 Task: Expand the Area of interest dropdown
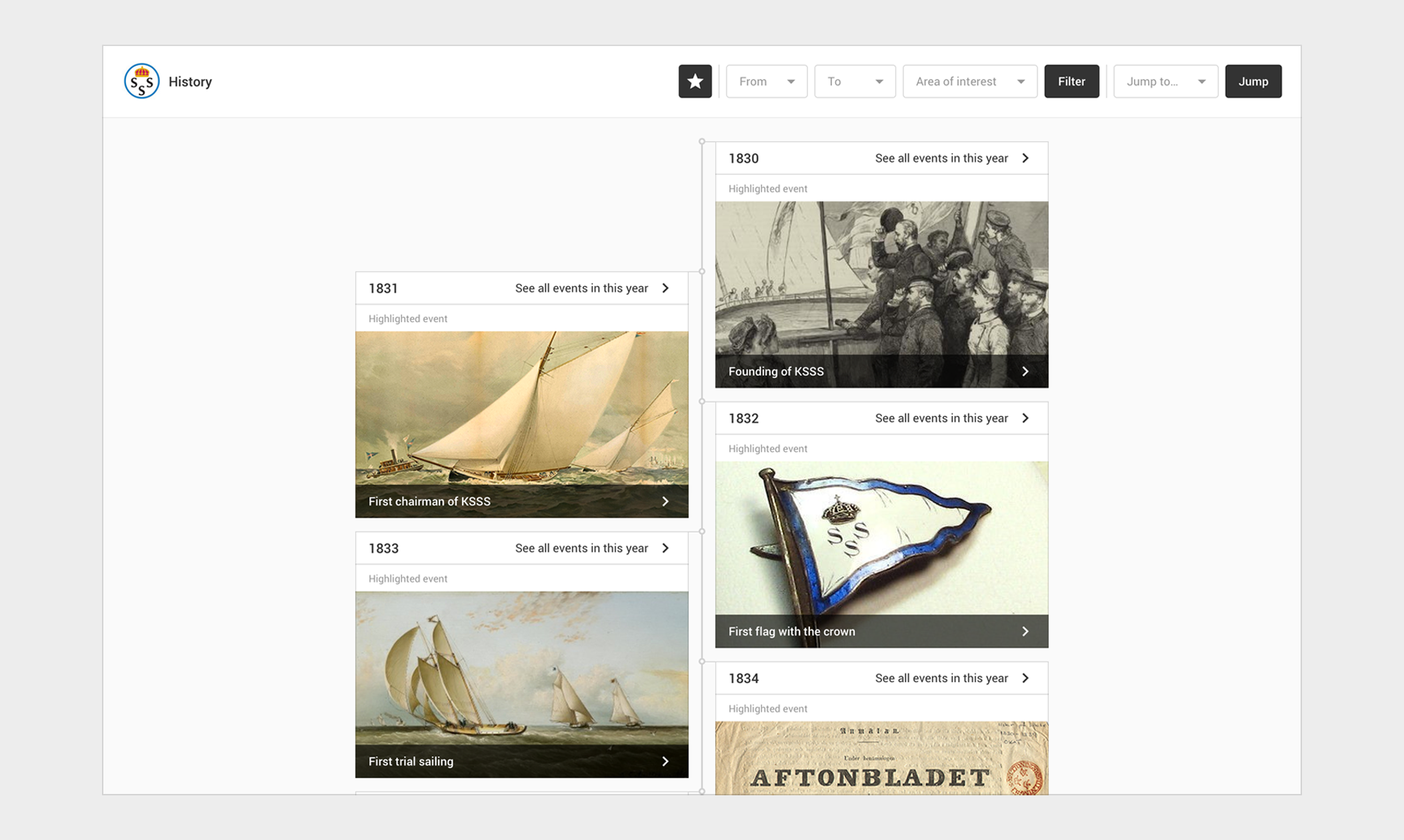969,81
